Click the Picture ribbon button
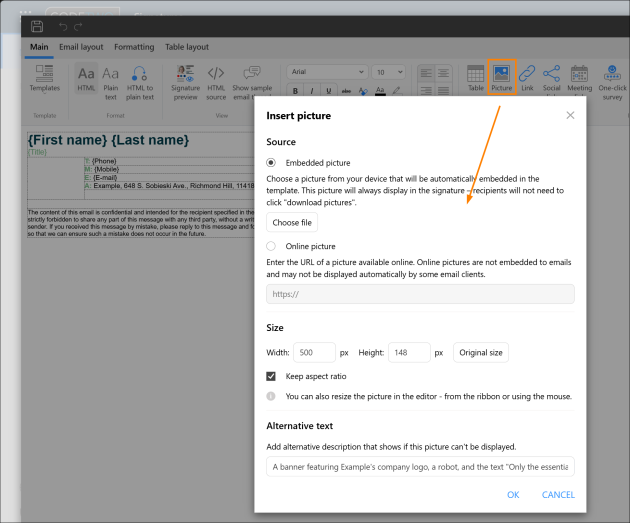The height and width of the screenshot is (523, 630). 502,77
